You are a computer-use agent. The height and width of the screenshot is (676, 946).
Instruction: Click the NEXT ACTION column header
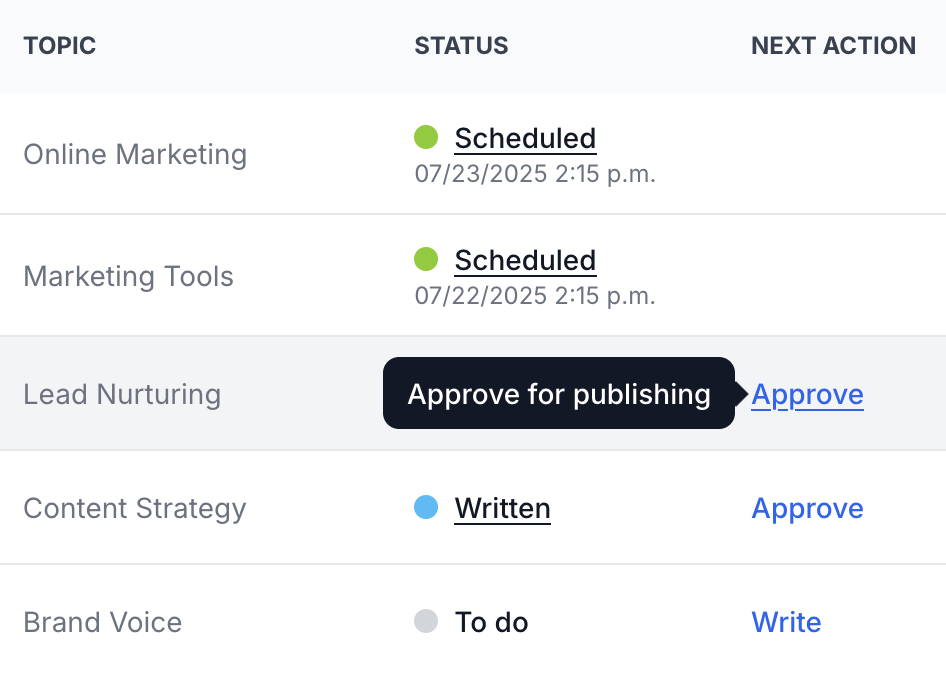click(x=833, y=46)
